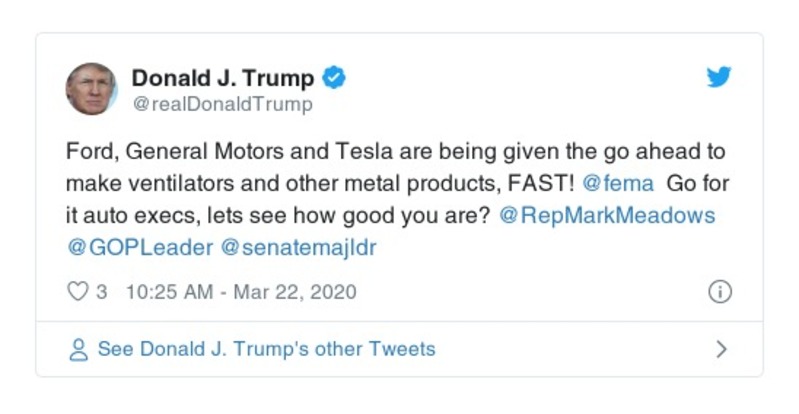The height and width of the screenshot is (414, 799).
Task: Open the @realDonaldTrump handle
Action: pyautogui.click(x=222, y=104)
